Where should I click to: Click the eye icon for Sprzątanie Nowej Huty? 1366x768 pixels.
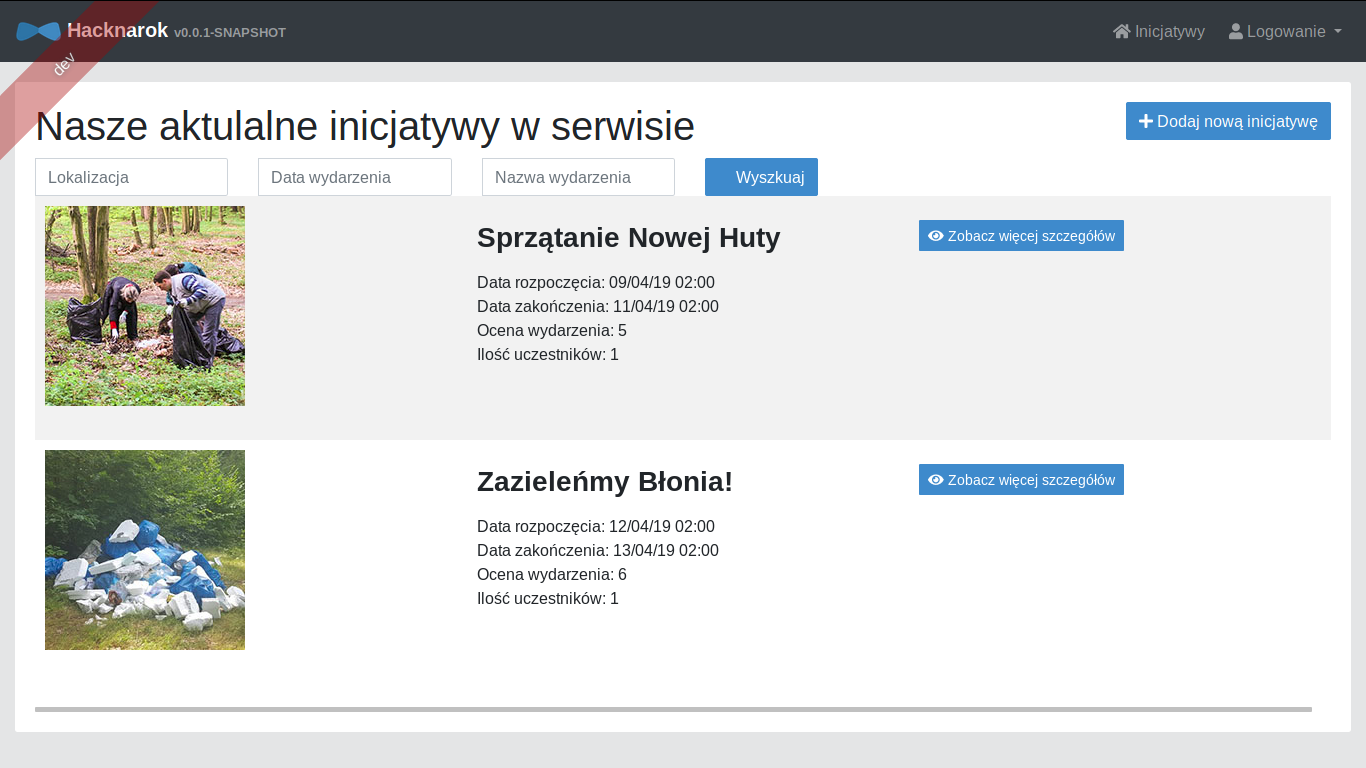tap(936, 236)
